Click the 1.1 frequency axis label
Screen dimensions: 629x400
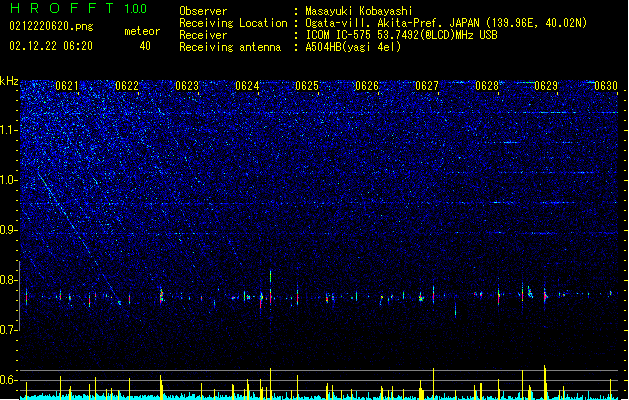9,130
